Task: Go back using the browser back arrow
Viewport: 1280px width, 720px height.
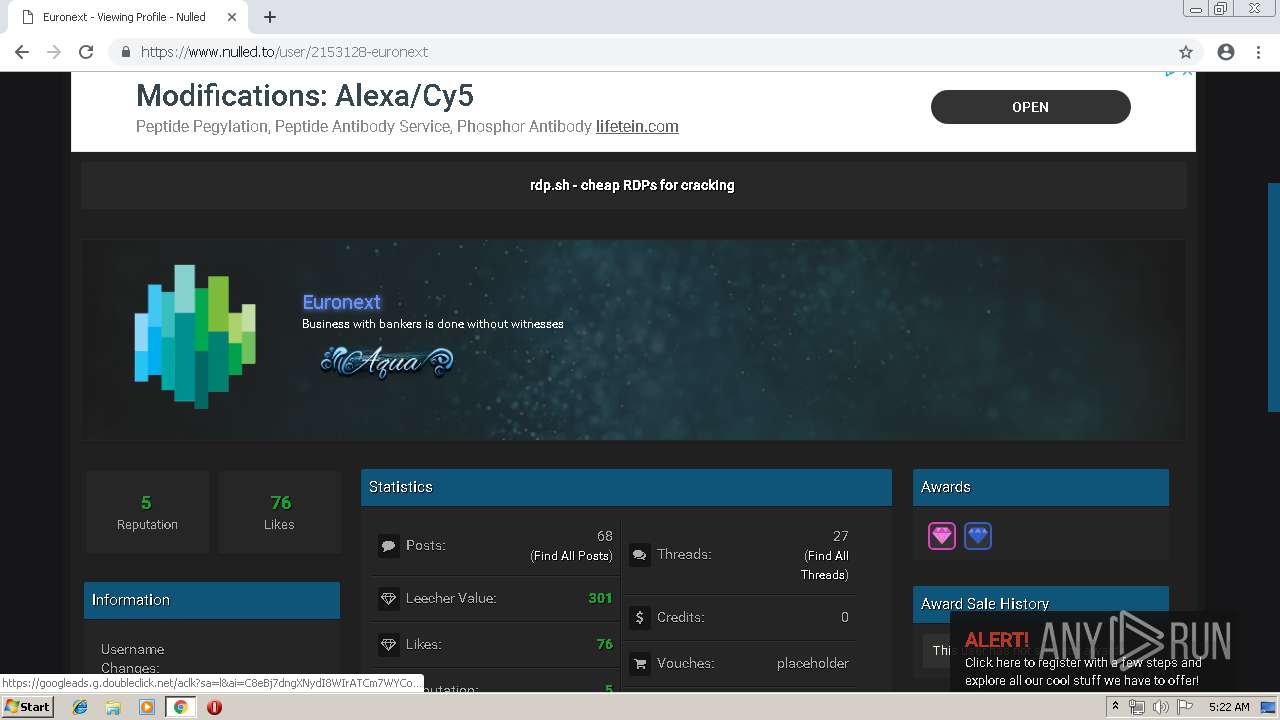Action: tap(22, 52)
